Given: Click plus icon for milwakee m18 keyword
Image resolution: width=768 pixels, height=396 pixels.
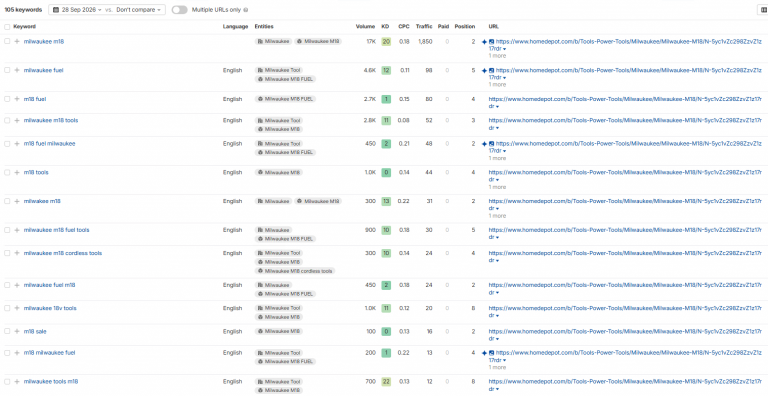Looking at the screenshot, I should [x=17, y=201].
